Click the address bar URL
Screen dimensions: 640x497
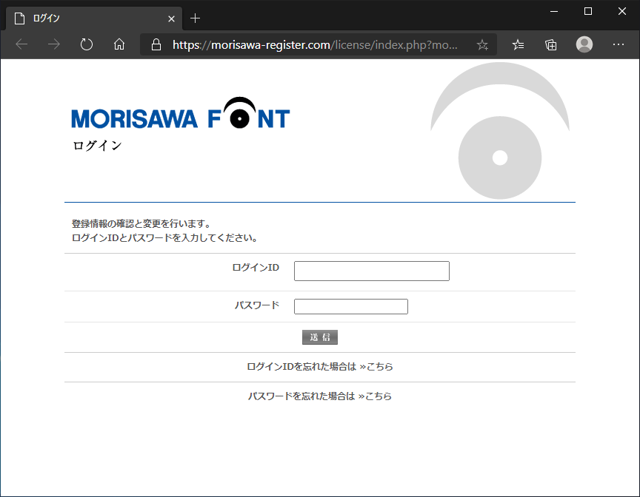(315, 44)
